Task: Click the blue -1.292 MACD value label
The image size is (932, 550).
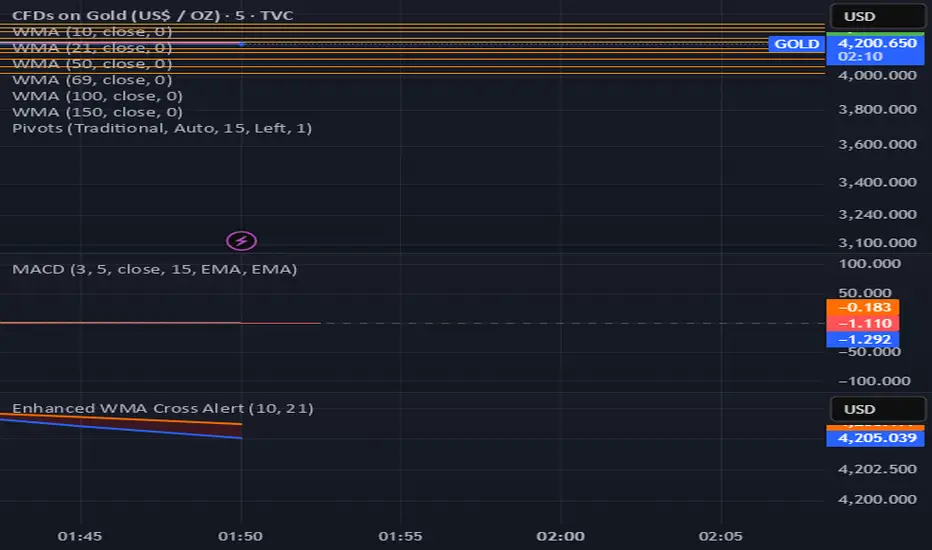Action: pos(862,340)
